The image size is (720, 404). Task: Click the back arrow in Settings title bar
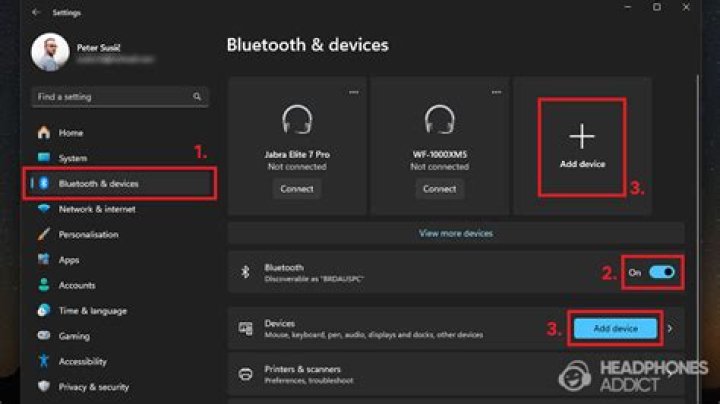click(x=37, y=13)
